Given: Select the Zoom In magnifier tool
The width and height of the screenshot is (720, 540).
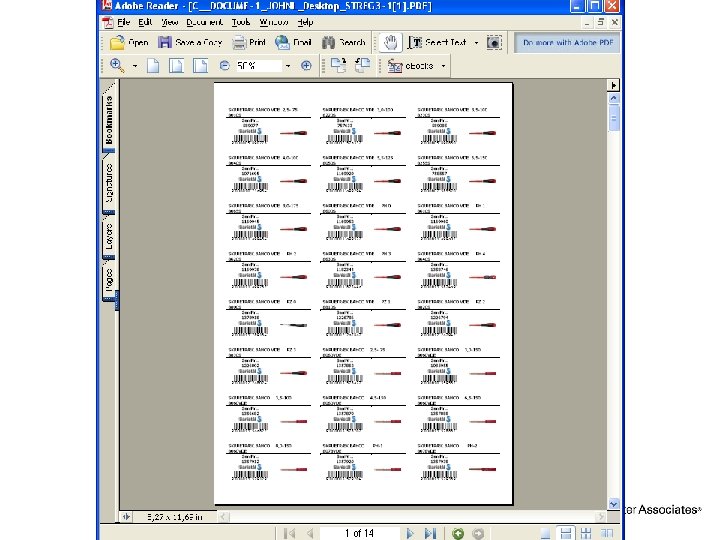Looking at the screenshot, I should [x=118, y=66].
